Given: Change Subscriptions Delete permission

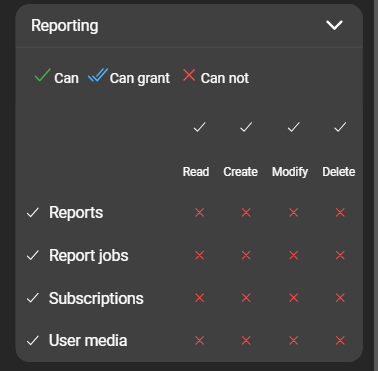Looking at the screenshot, I should (x=340, y=298).
